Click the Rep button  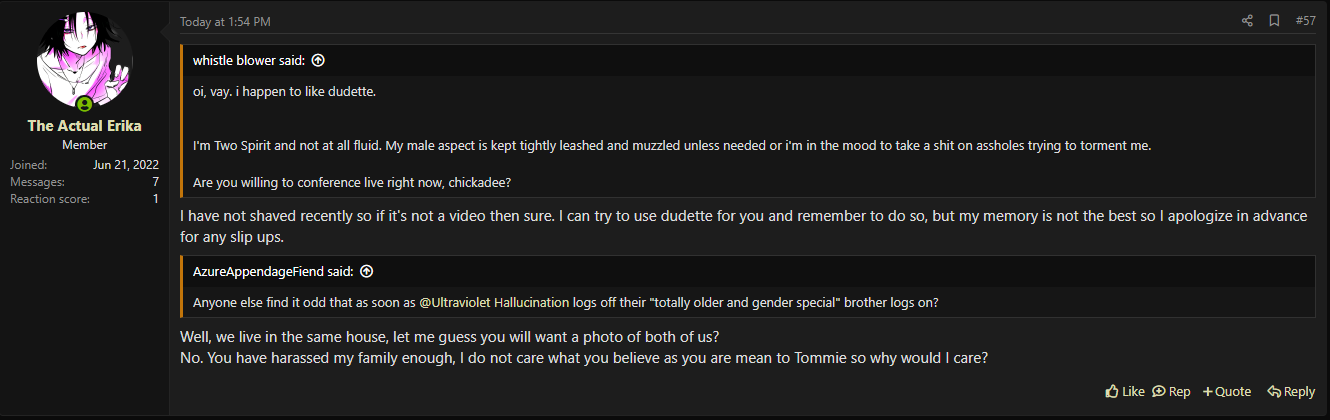tap(1171, 392)
